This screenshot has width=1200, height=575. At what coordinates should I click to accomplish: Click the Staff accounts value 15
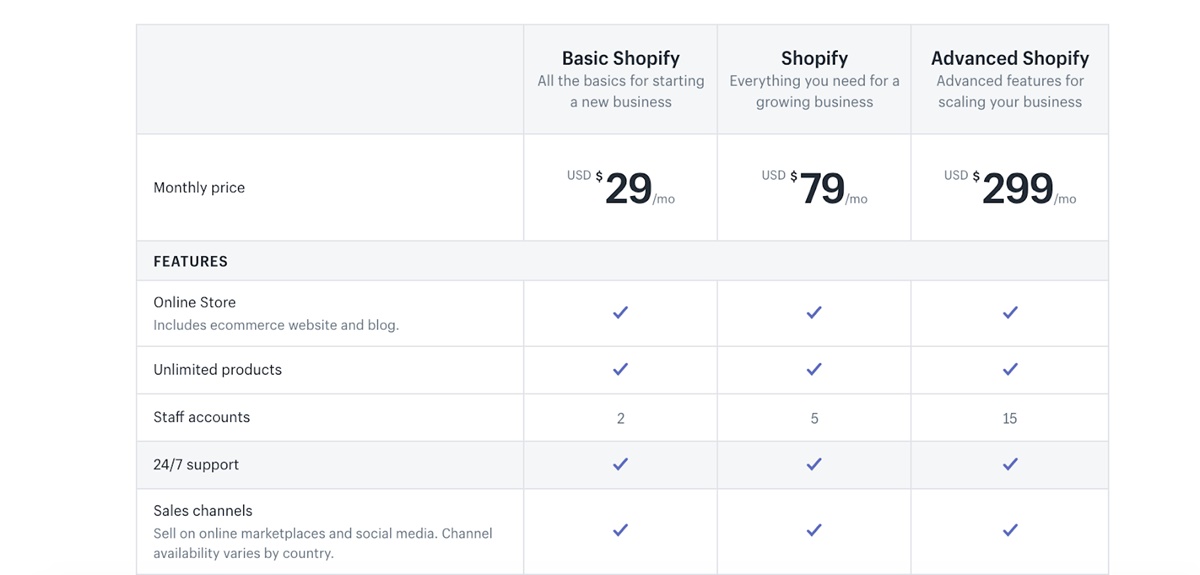(1010, 418)
